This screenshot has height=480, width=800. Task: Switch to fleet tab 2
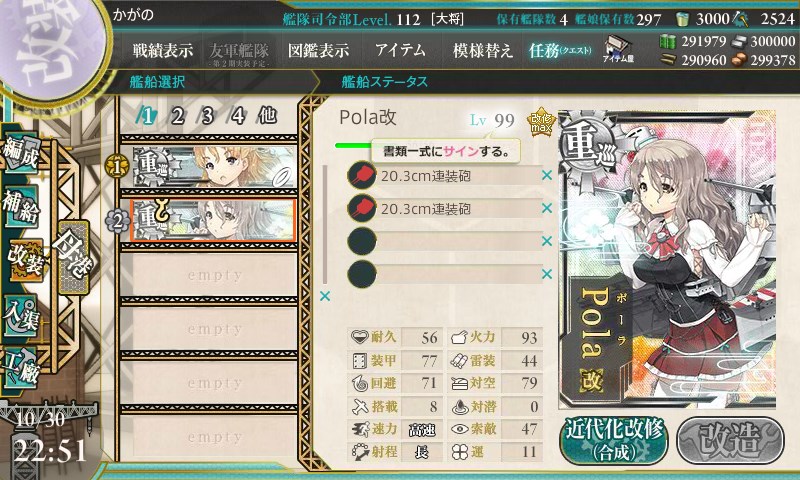coord(177,116)
